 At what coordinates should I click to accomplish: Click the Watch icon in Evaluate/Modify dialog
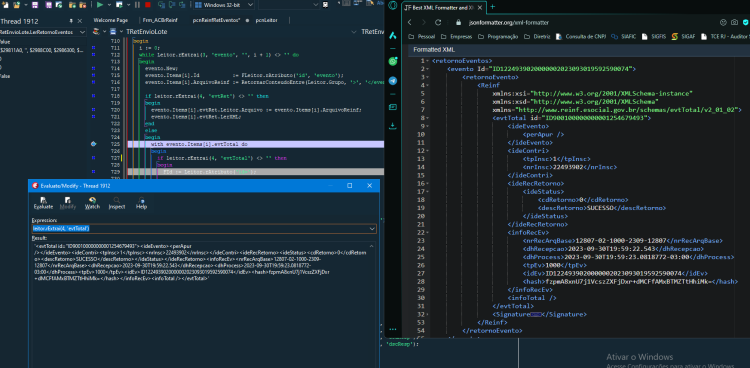coord(92,202)
